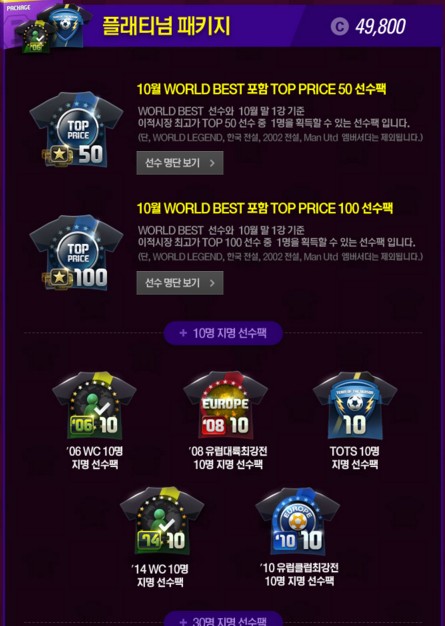
Task: Open 선수 명단 보기 for TOP PRICE 100
Action: (x=180, y=283)
